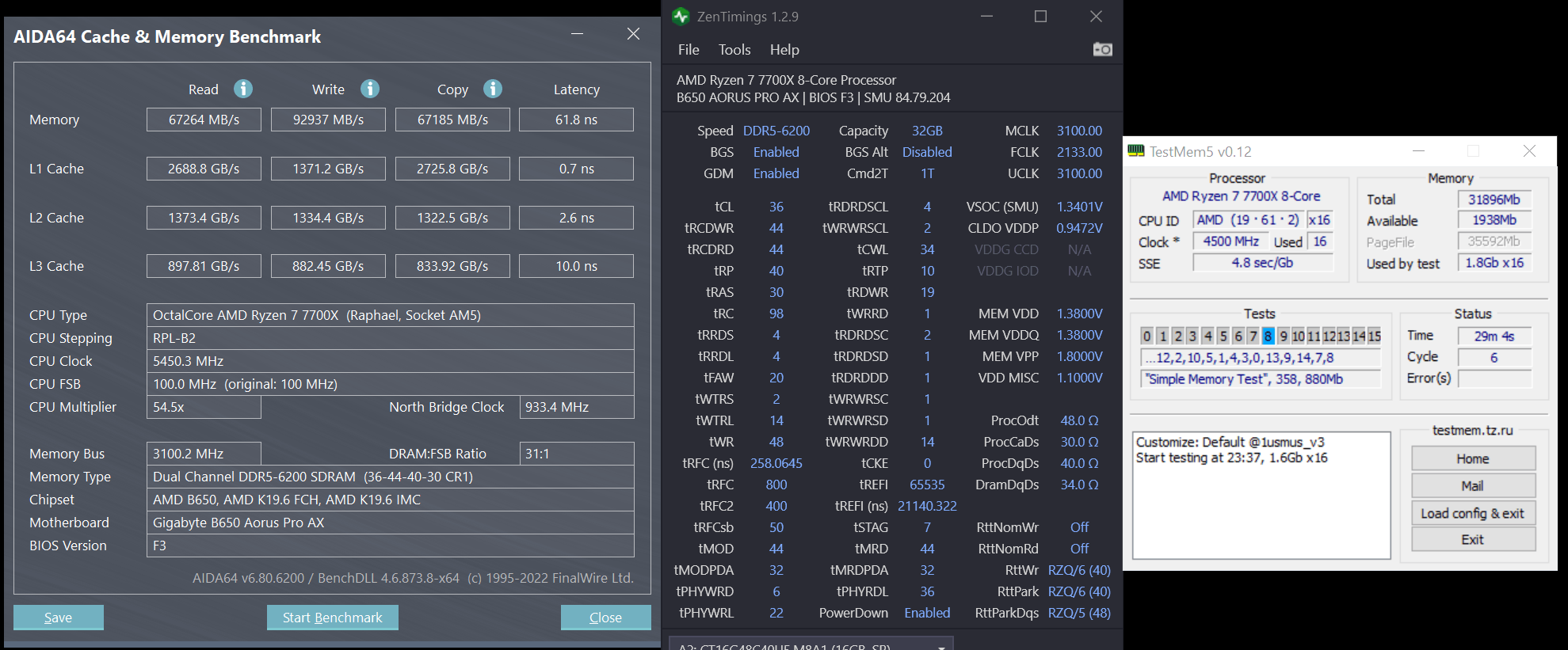Click the Capacity value 32GB in ZenTimings
The height and width of the screenshot is (650, 1568).
pos(927,131)
